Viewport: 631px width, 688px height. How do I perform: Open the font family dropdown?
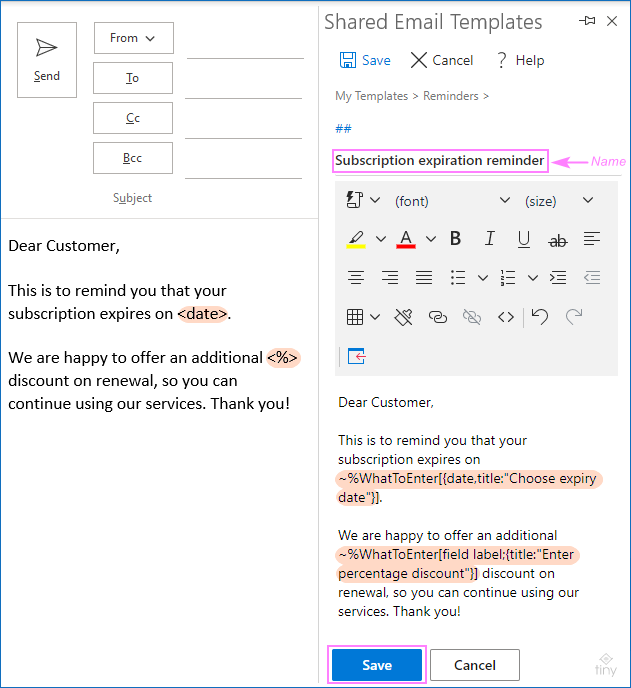click(x=452, y=201)
